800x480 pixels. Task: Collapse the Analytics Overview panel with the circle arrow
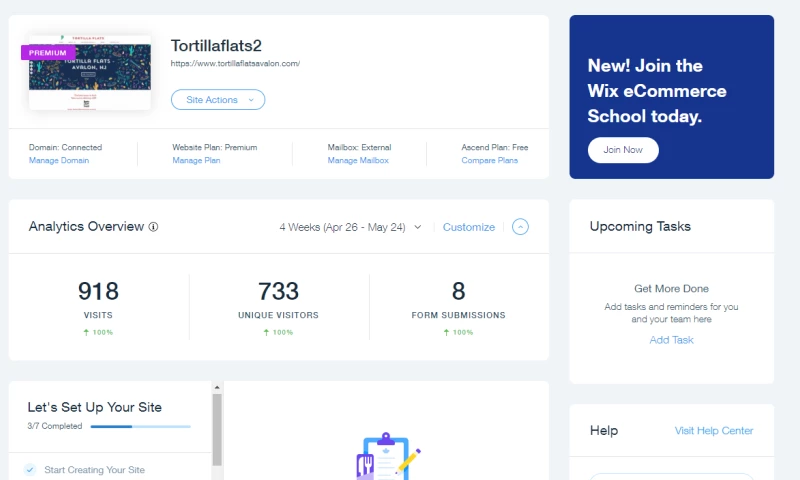(x=520, y=227)
